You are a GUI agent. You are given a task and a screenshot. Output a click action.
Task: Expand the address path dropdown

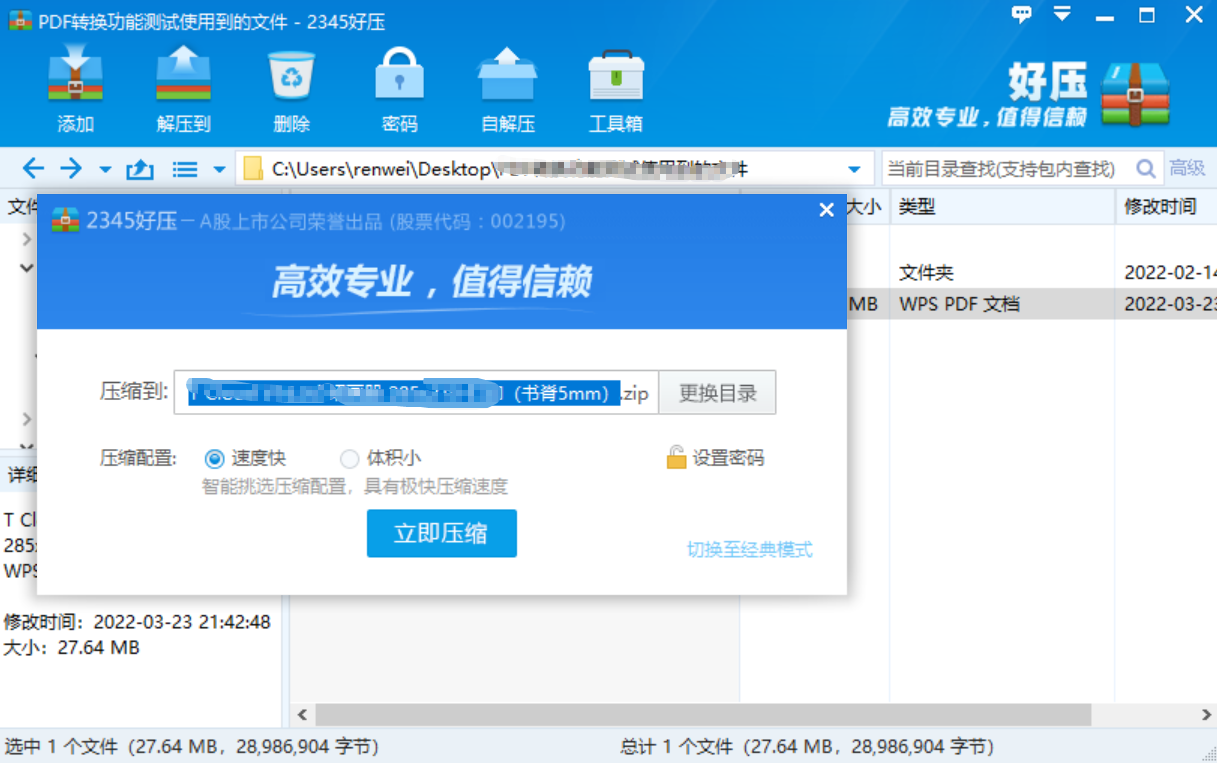854,169
